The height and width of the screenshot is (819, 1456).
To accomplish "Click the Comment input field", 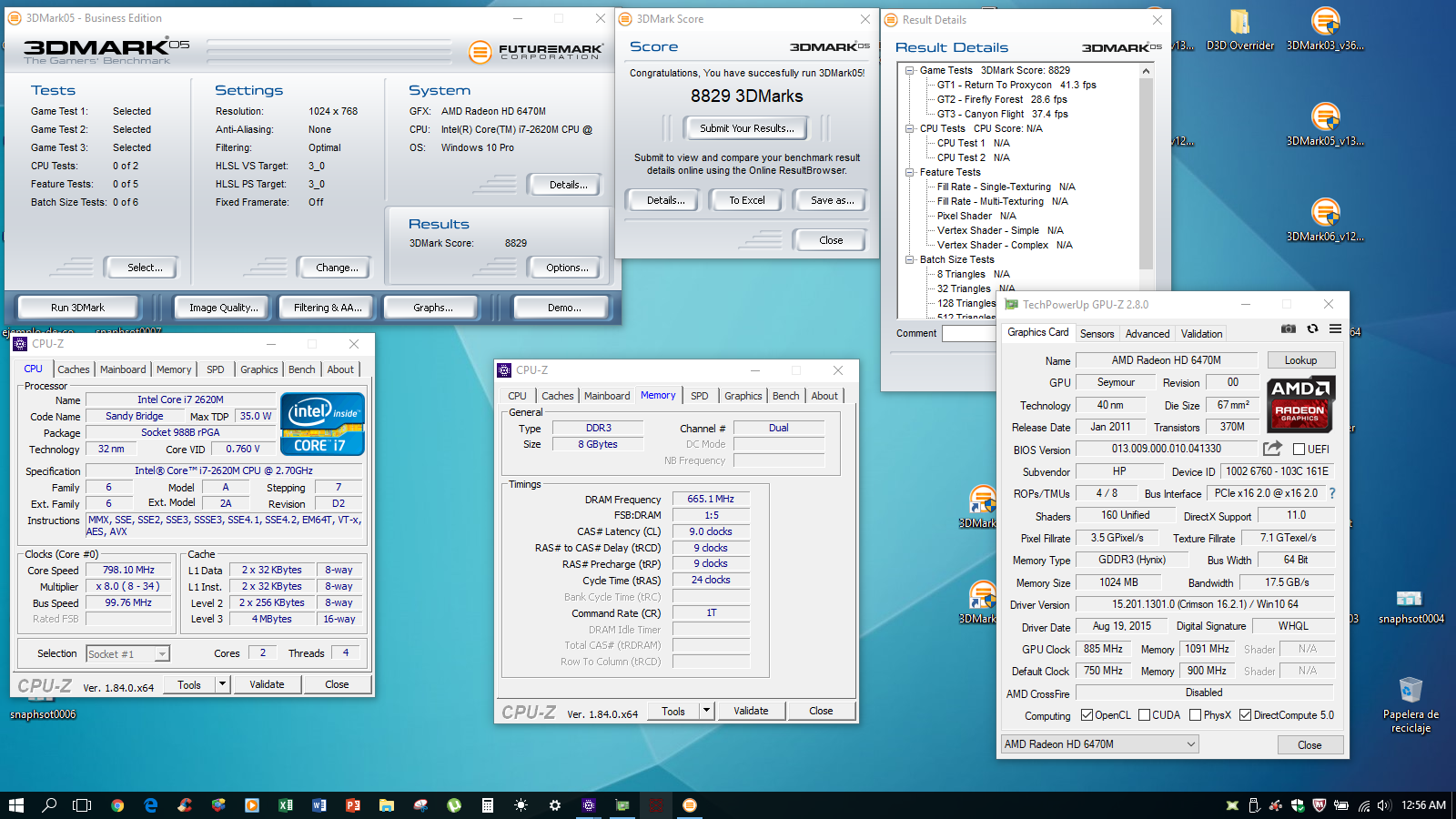I will pyautogui.click(x=969, y=333).
